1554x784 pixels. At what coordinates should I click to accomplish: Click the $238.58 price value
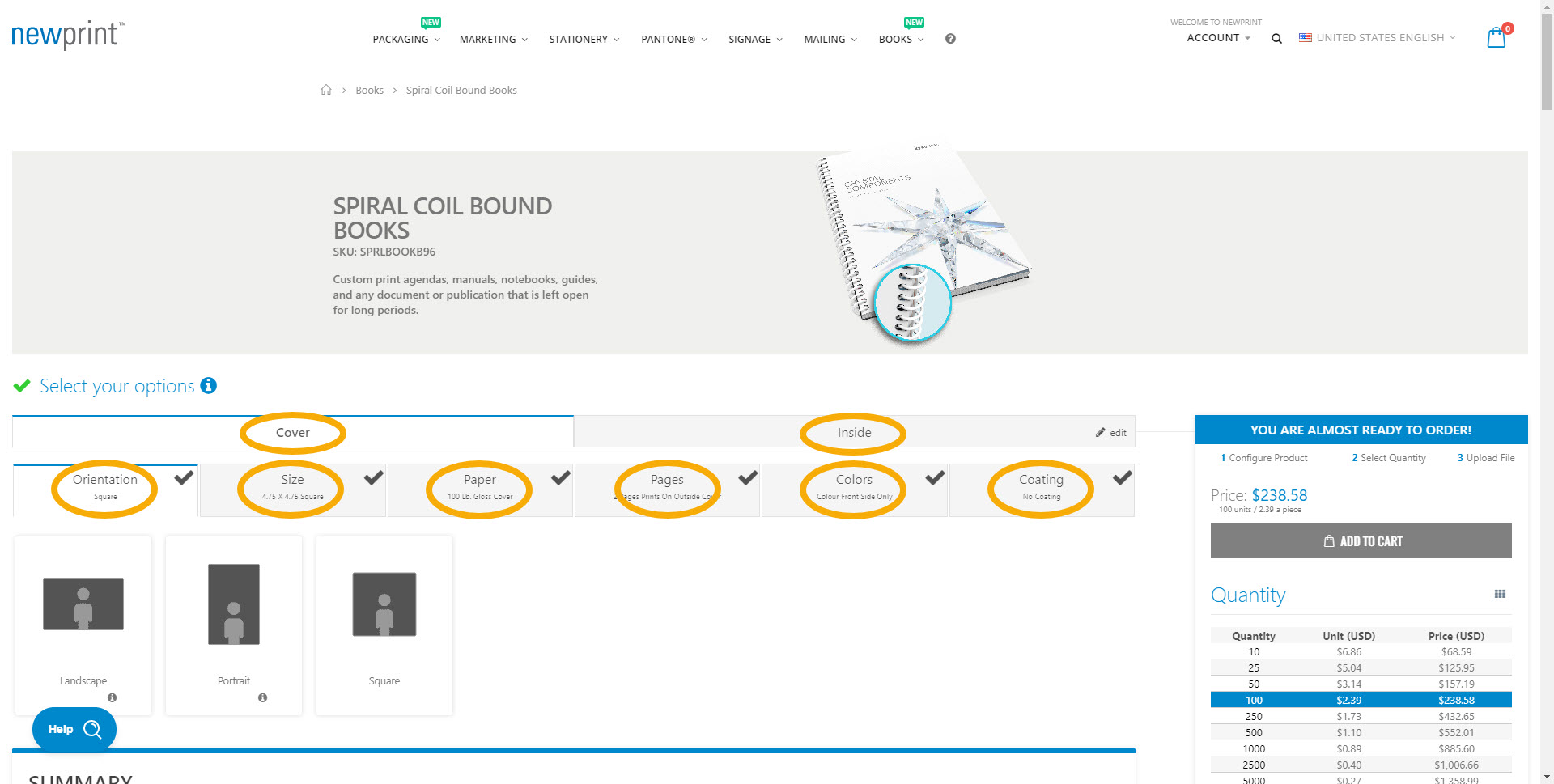[x=1280, y=495]
